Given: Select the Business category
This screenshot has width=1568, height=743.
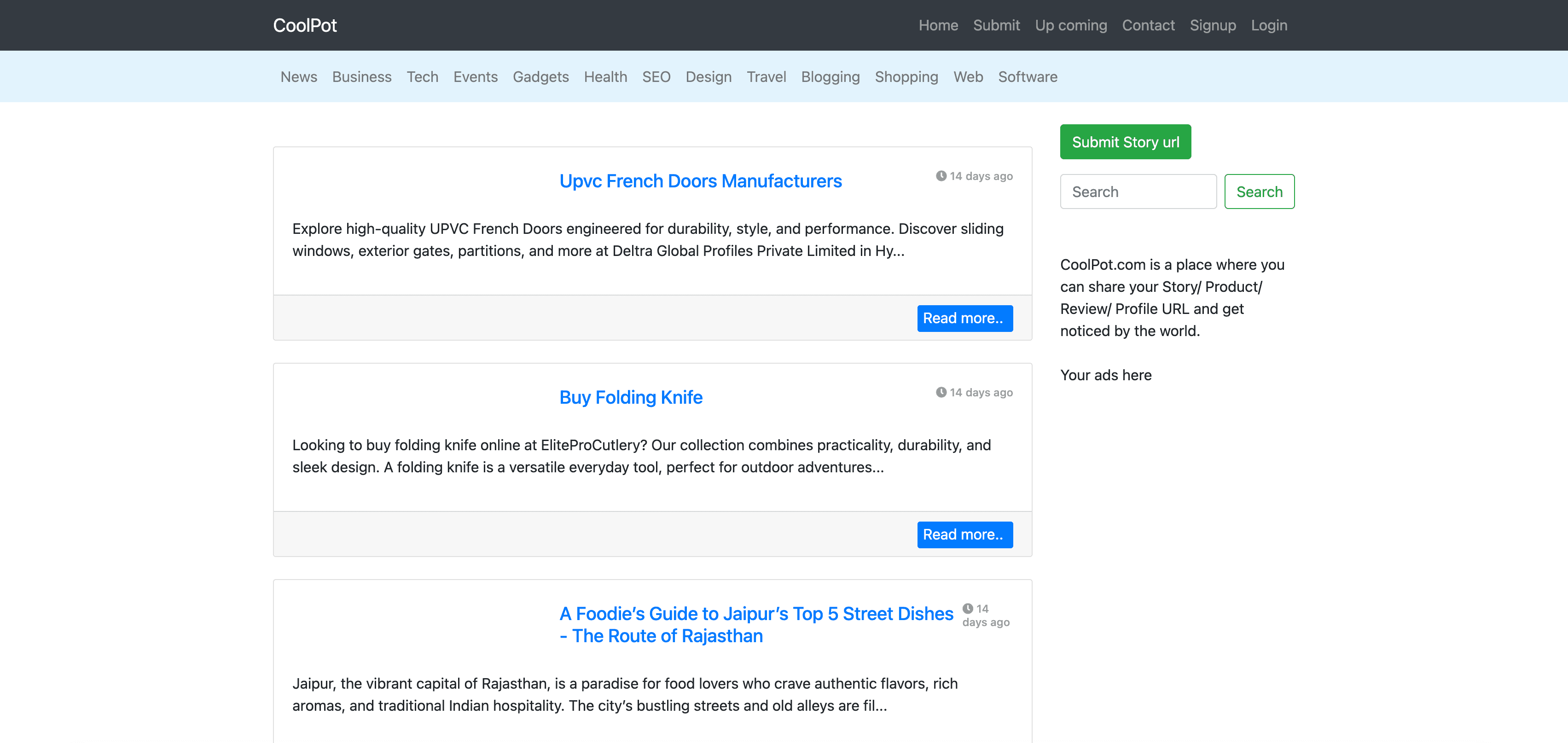Looking at the screenshot, I should point(361,77).
